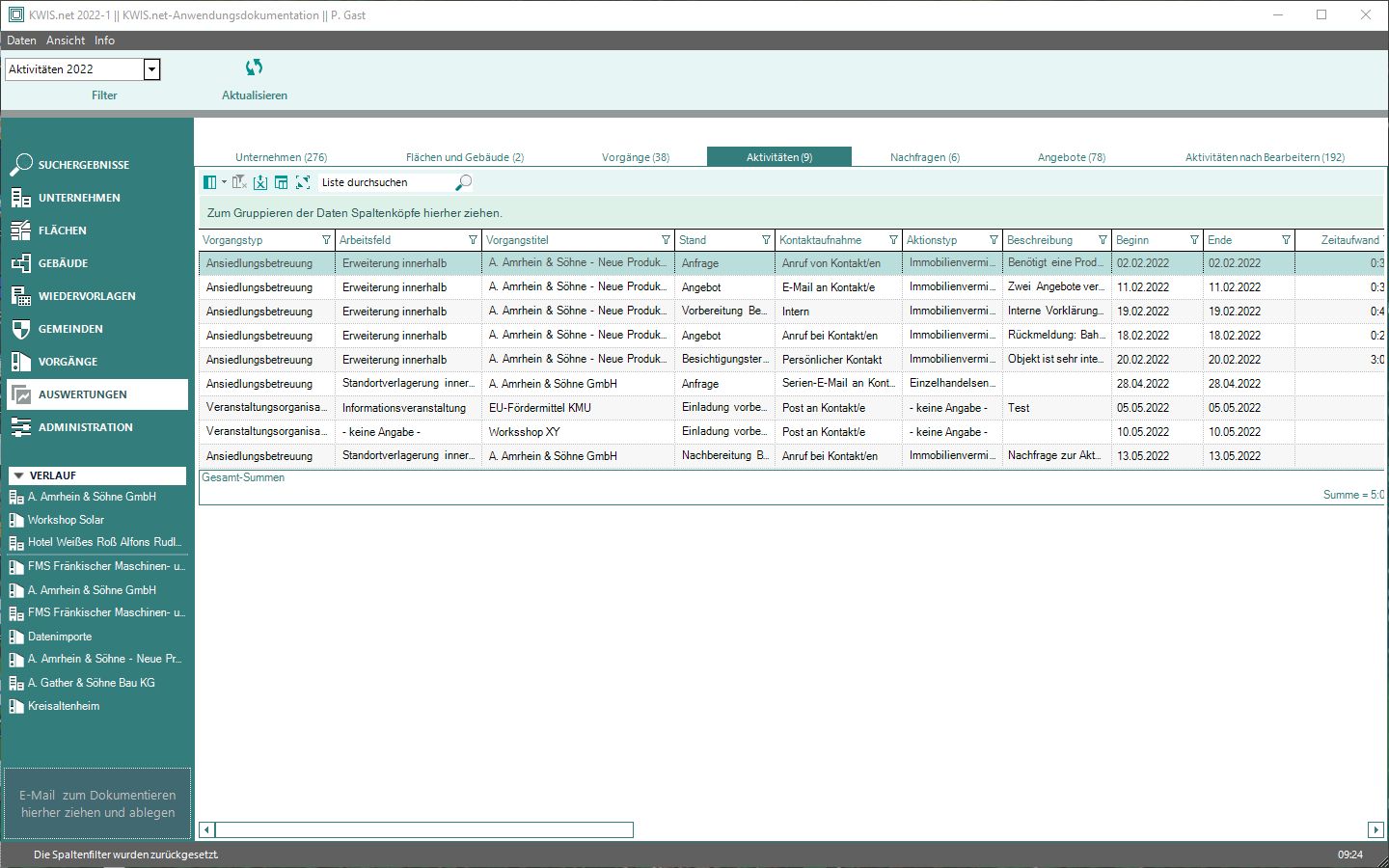Open Workshop Solar history entry
This screenshot has width=1389, height=868.
[66, 520]
